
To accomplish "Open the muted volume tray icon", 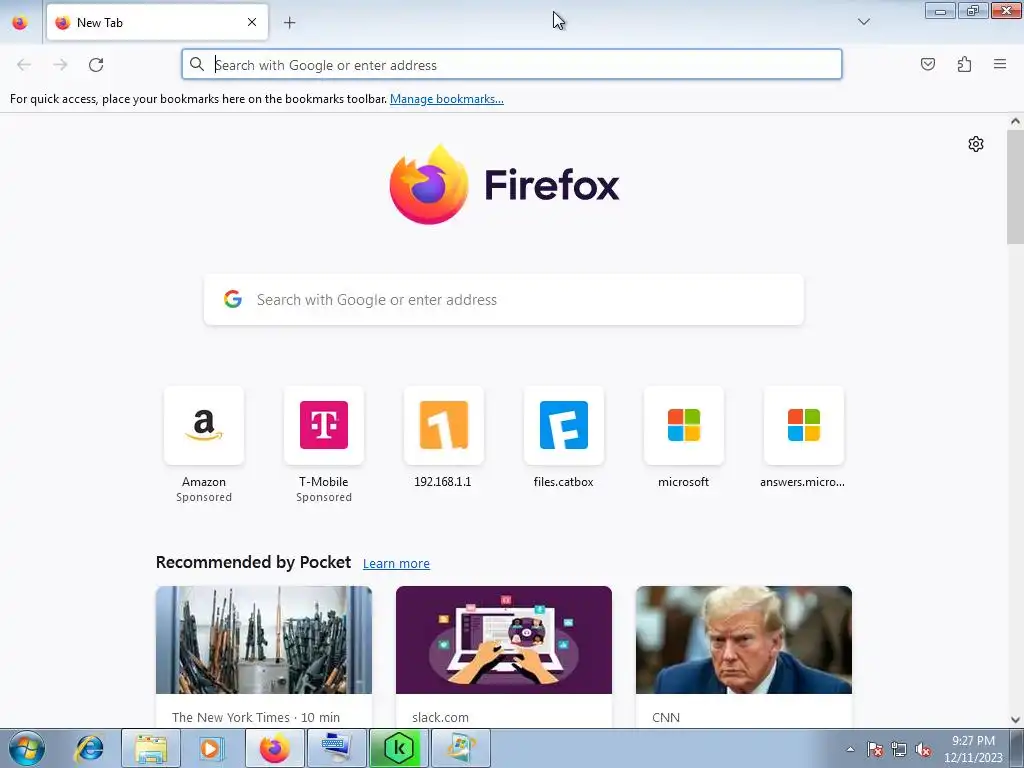I will (x=923, y=749).
